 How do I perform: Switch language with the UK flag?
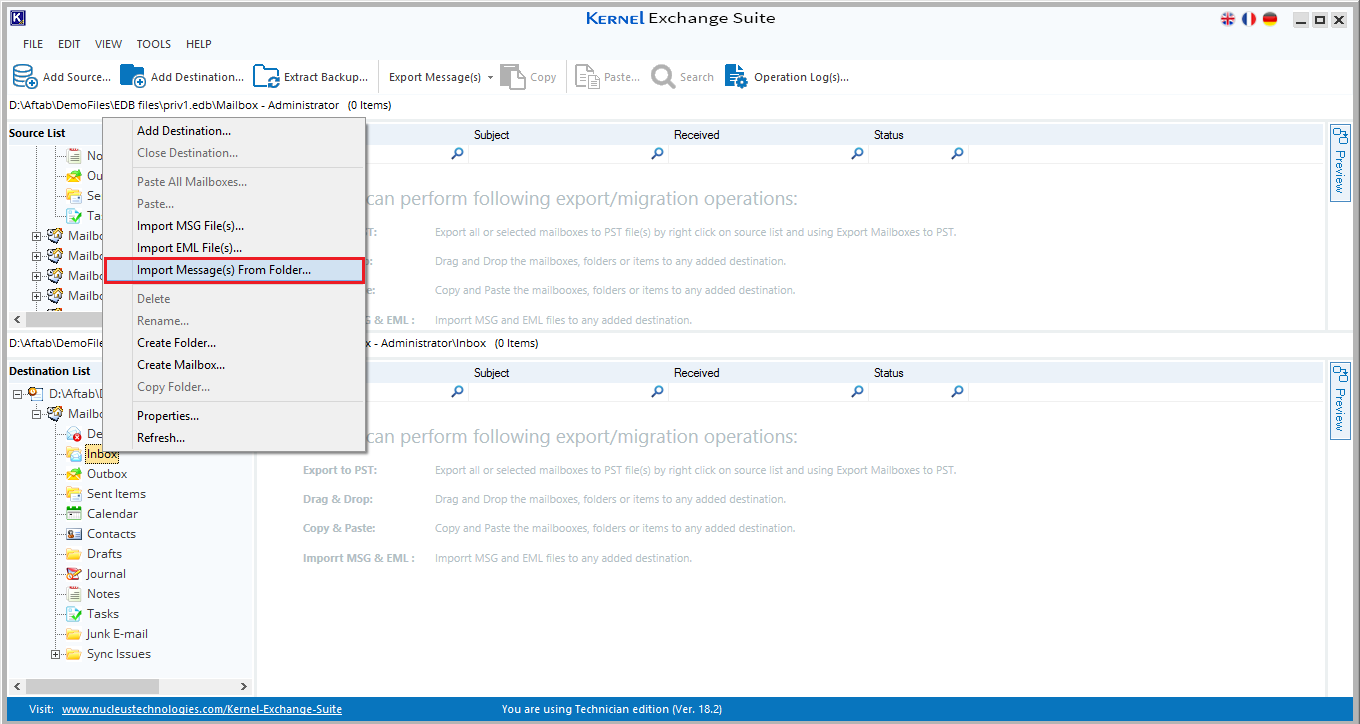[x=1228, y=19]
